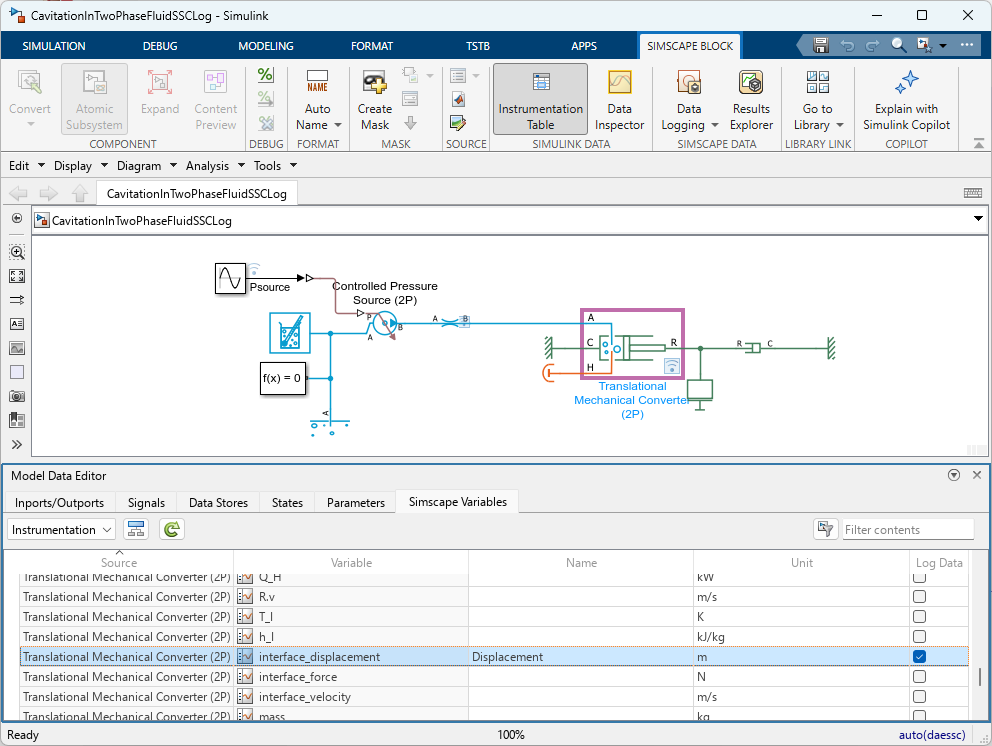
Task: Open Data Logging settings
Action: click(x=689, y=99)
